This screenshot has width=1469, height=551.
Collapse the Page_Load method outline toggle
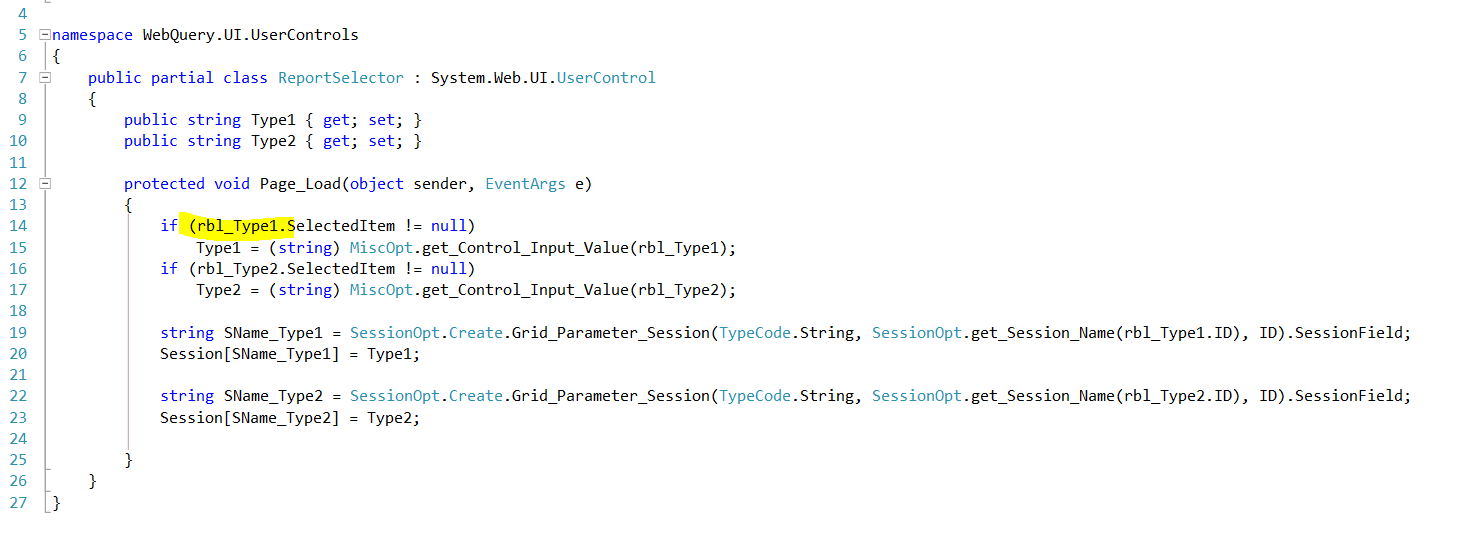(x=45, y=183)
